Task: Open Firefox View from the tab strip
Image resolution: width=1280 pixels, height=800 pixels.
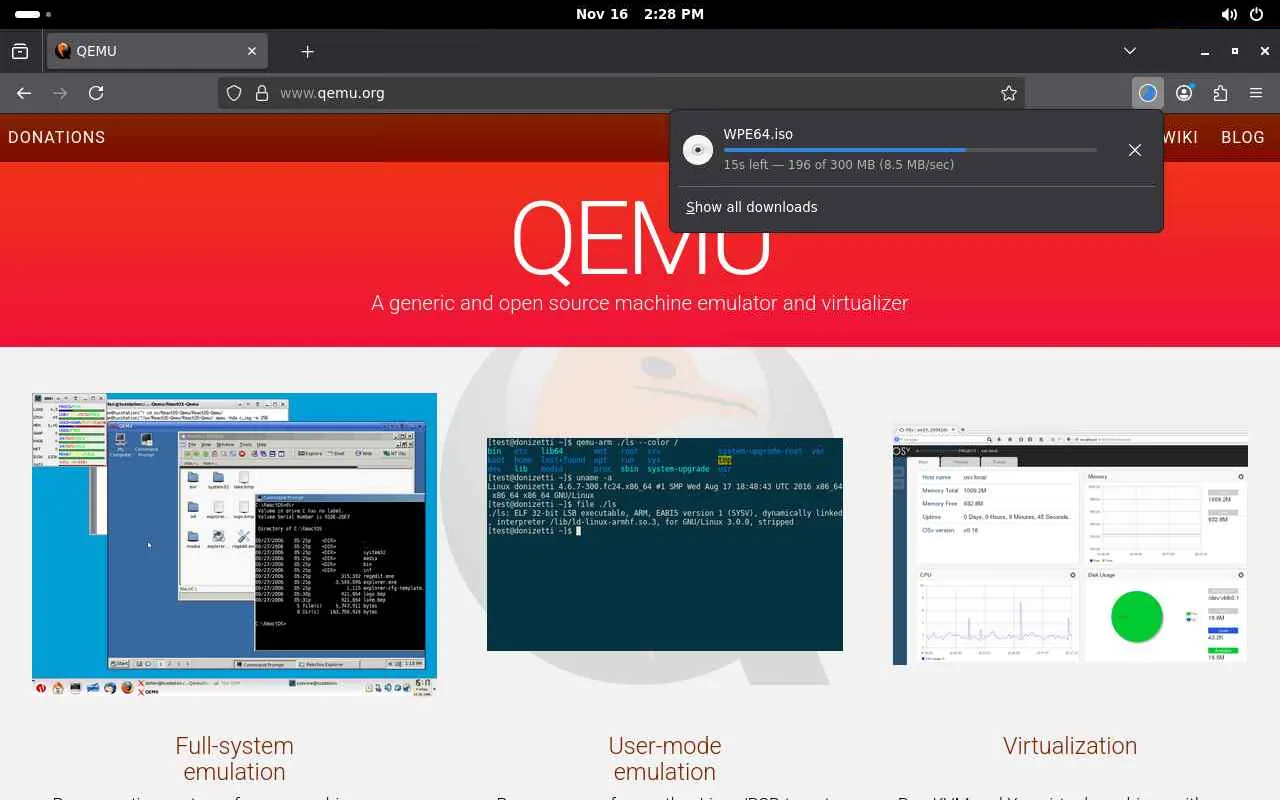Action: click(20, 51)
